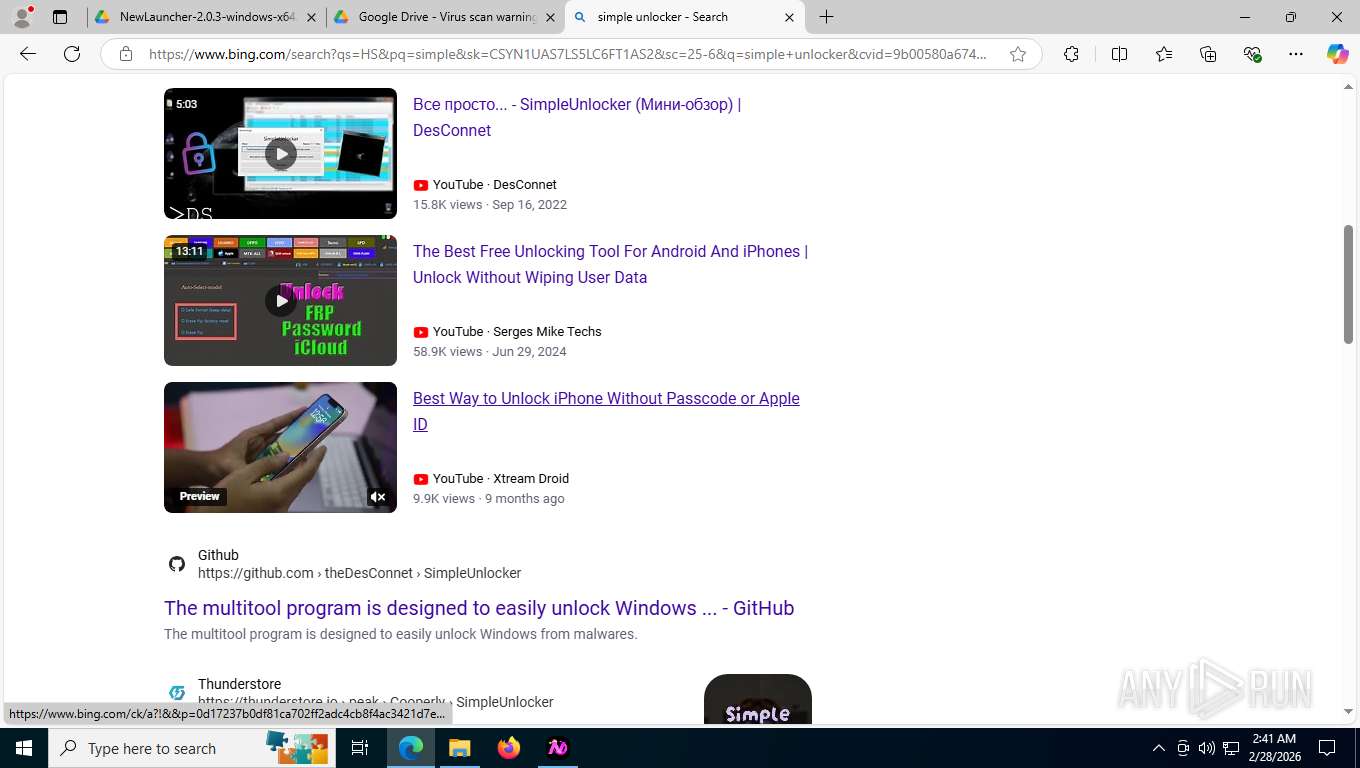The image size is (1360, 768).
Task: Open Microsoft Edge from the taskbar
Action: coord(410,748)
